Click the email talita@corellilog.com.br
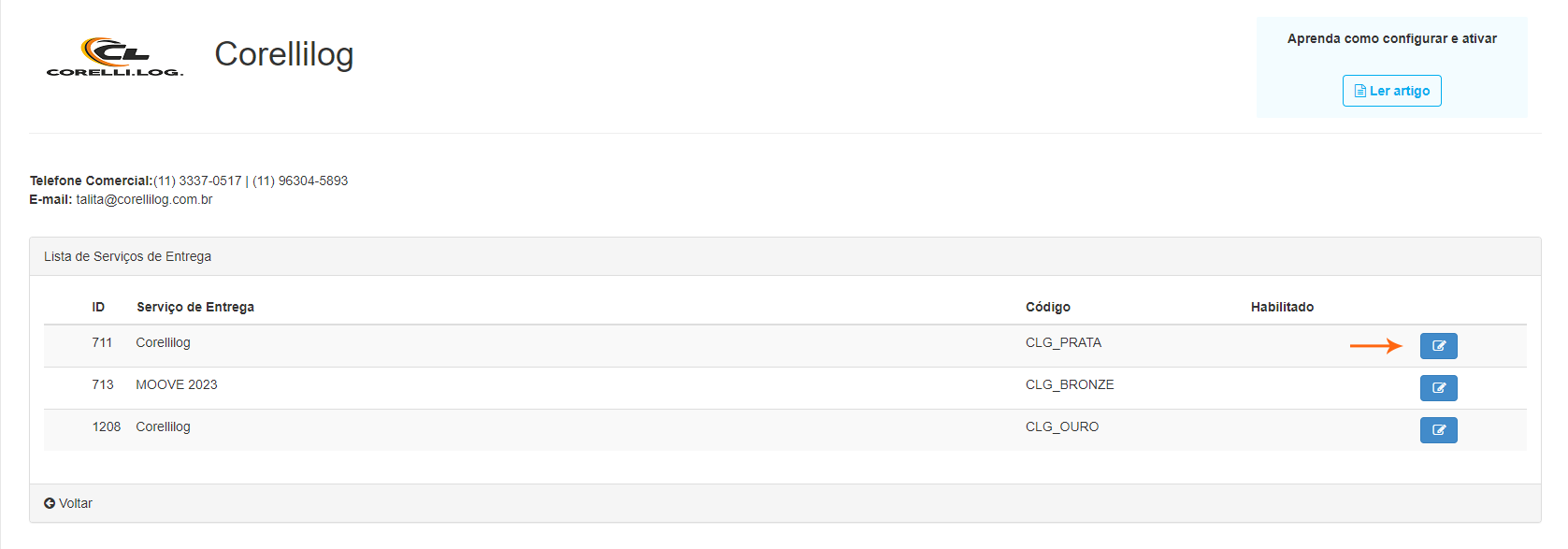This screenshot has width=1568, height=549. [144, 199]
